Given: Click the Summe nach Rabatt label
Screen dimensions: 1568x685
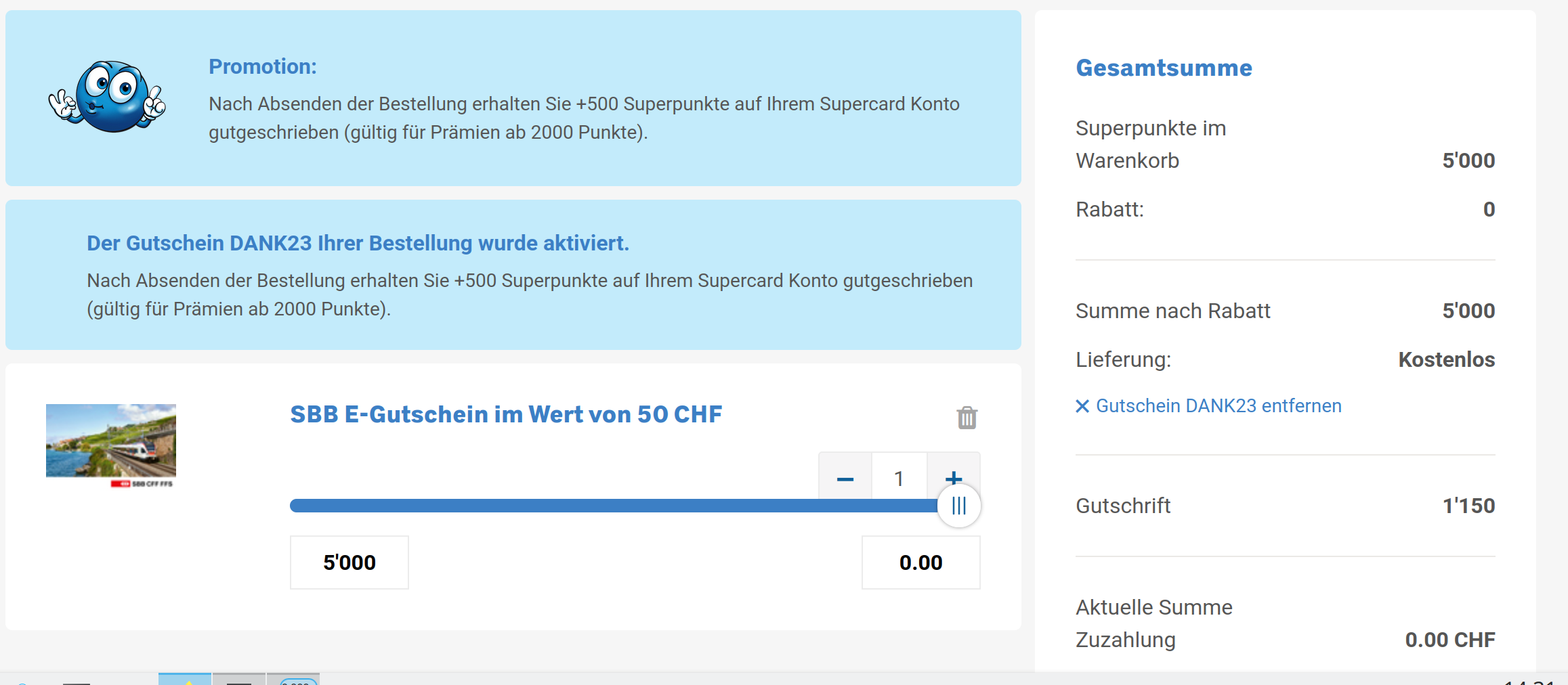Looking at the screenshot, I should [x=1172, y=311].
